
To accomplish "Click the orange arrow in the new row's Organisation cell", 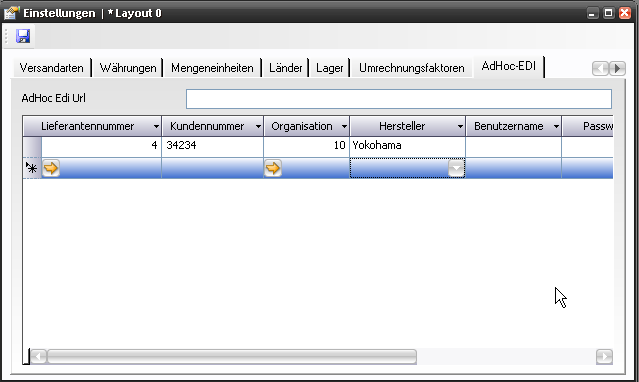I will pos(273,168).
